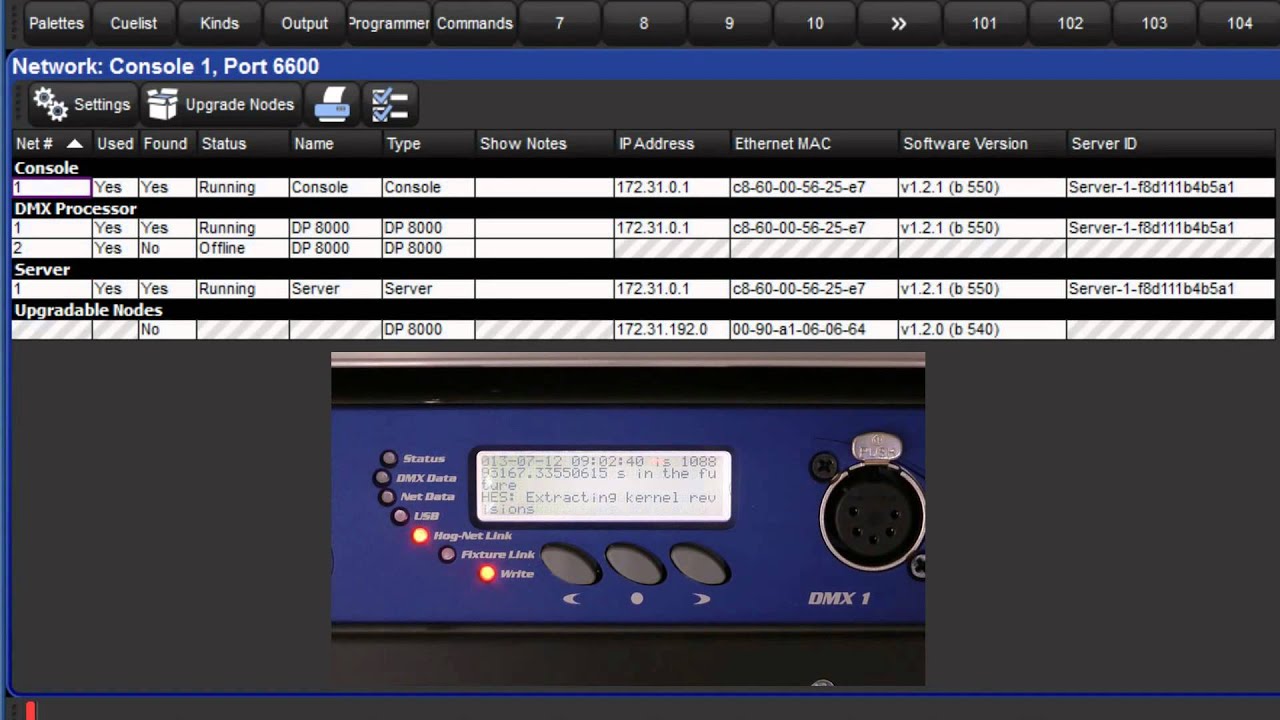Click the checklist configure icon
This screenshot has height=720, width=1280.
tap(389, 104)
